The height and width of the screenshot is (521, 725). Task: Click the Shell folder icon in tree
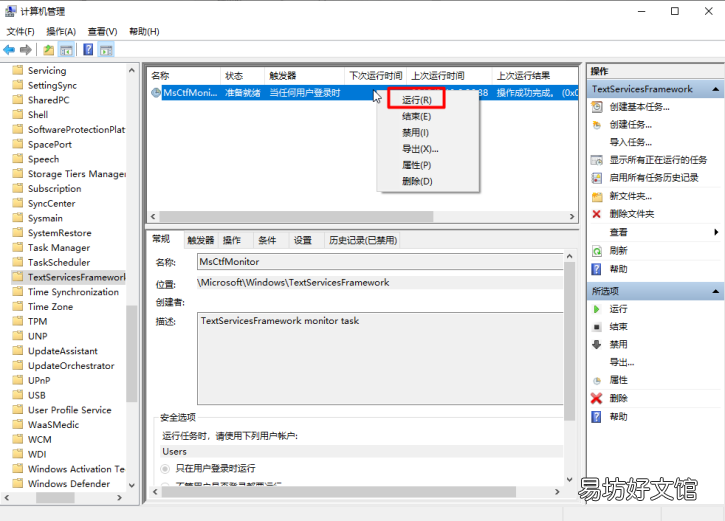tap(18, 114)
